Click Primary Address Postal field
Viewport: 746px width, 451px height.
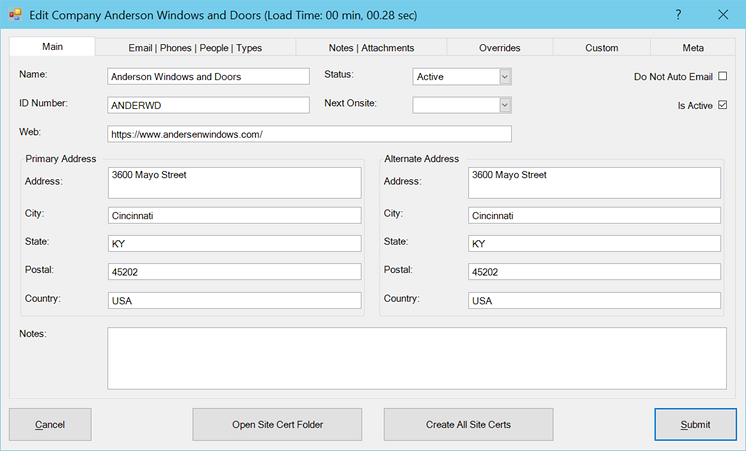pos(235,272)
